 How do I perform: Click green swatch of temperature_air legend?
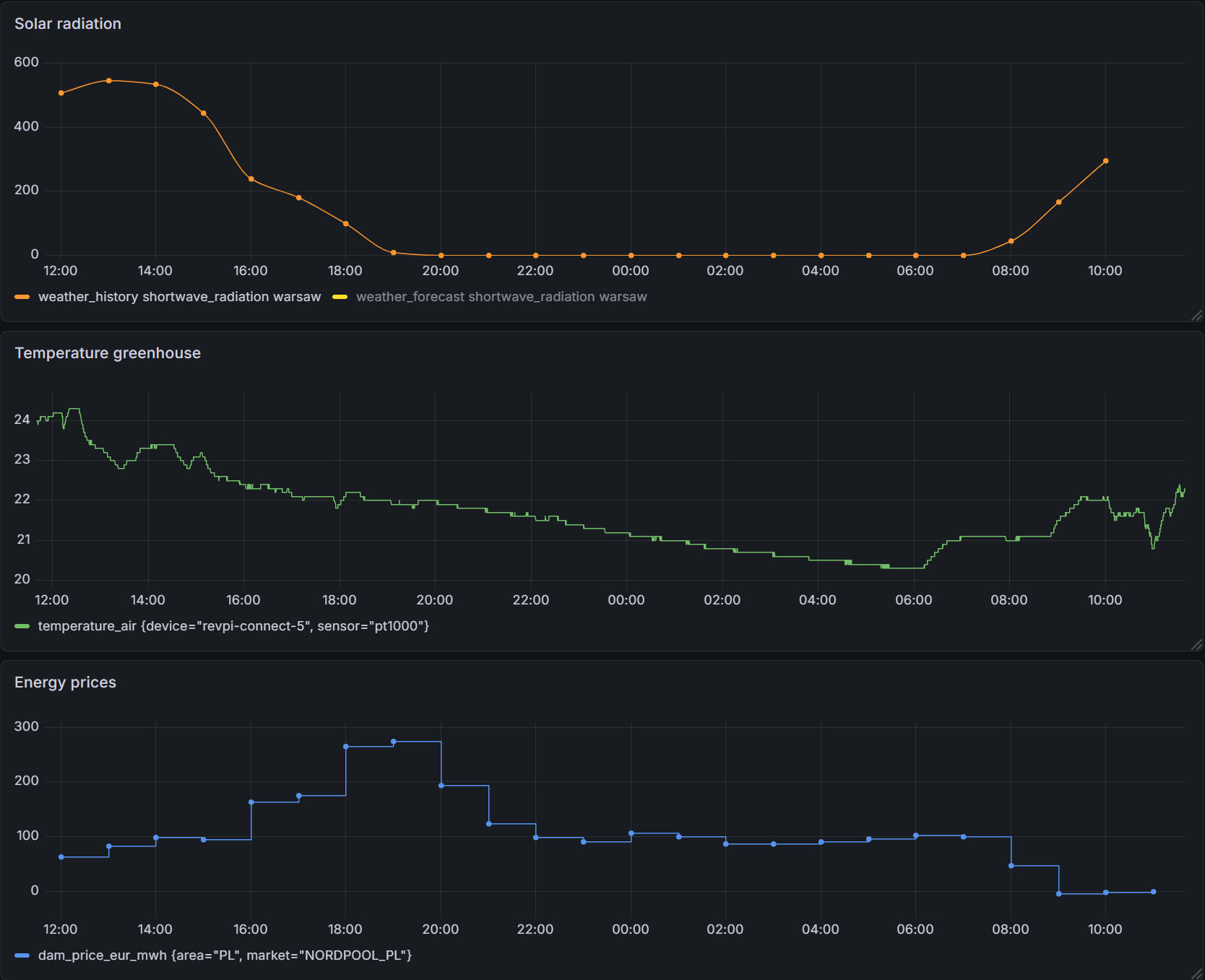coord(22,626)
